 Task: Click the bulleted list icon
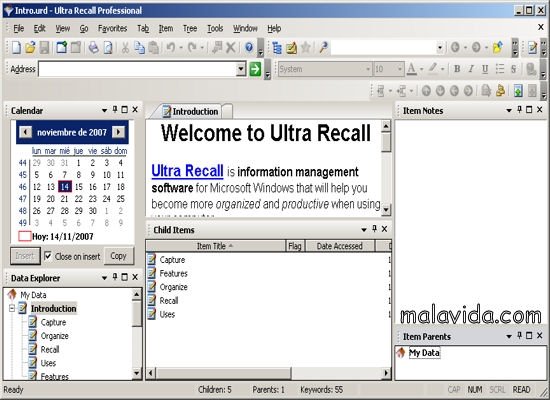pos(499,69)
